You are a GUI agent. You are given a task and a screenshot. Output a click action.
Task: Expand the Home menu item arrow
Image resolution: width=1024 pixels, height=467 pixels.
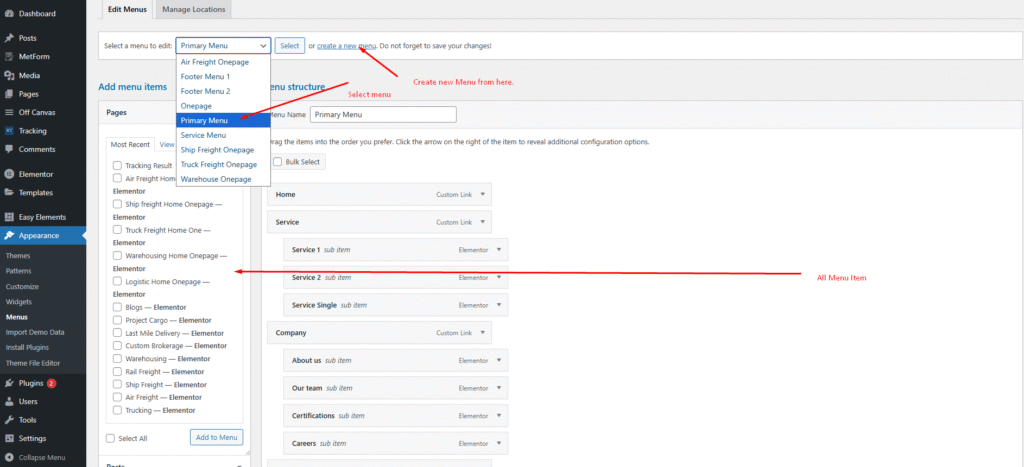[483, 194]
